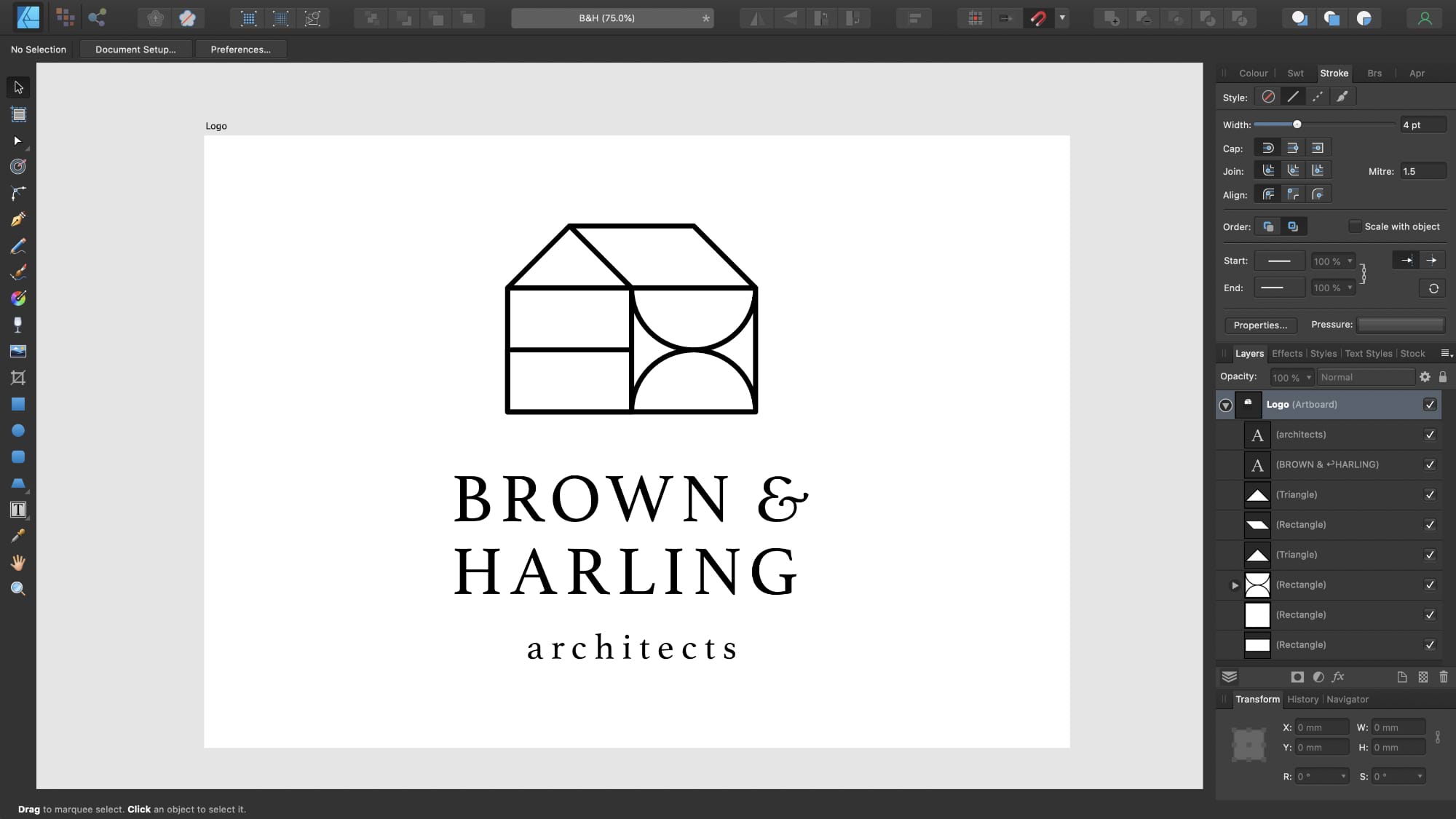Click the Gradient tool icon
The image size is (1456, 819).
pos(18,298)
